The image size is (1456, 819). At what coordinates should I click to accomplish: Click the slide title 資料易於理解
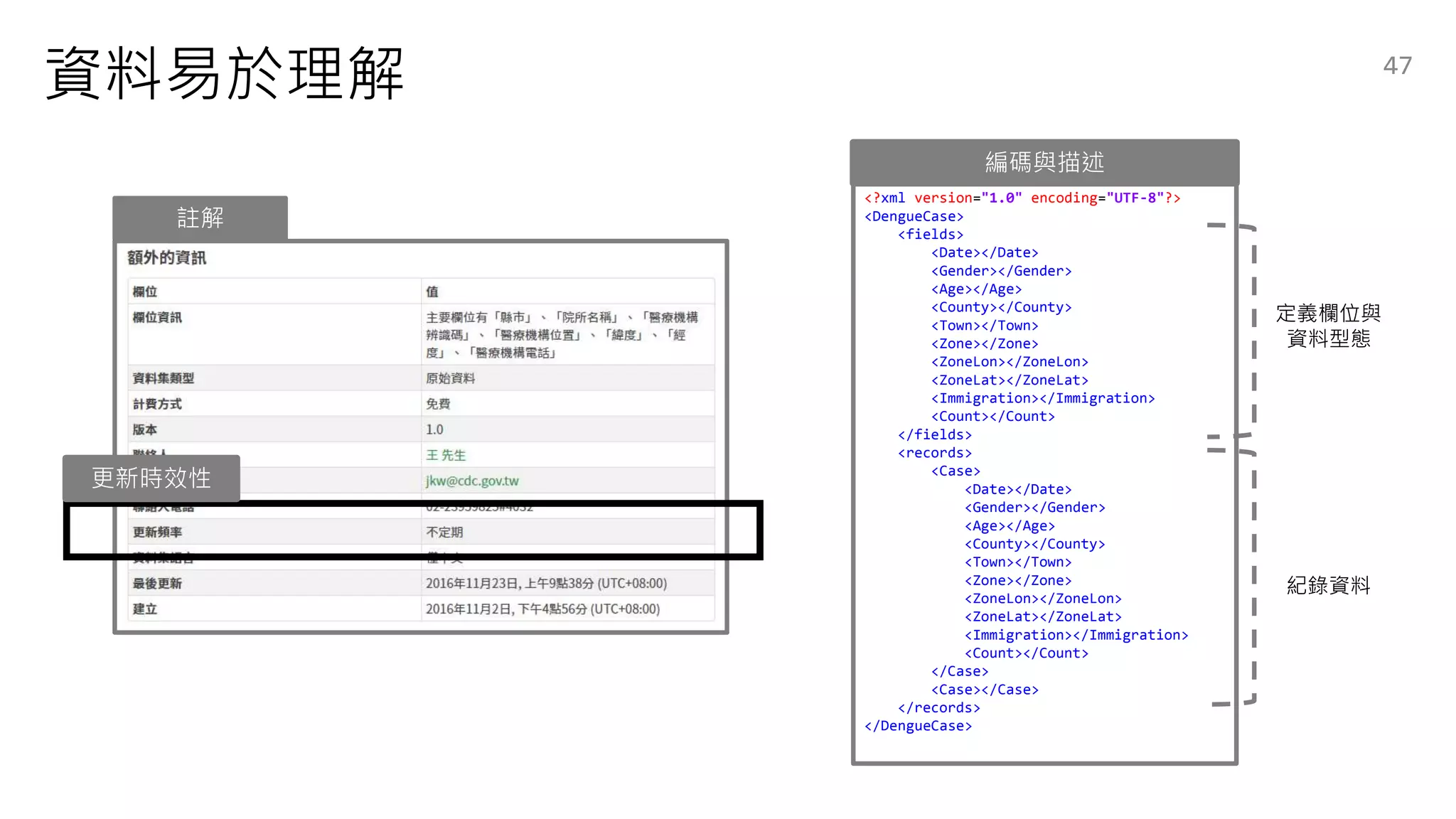[225, 74]
